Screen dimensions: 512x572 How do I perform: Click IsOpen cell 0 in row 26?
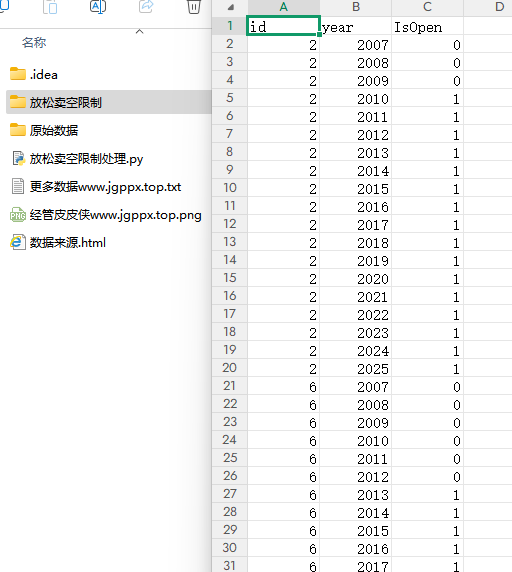pyautogui.click(x=427, y=476)
